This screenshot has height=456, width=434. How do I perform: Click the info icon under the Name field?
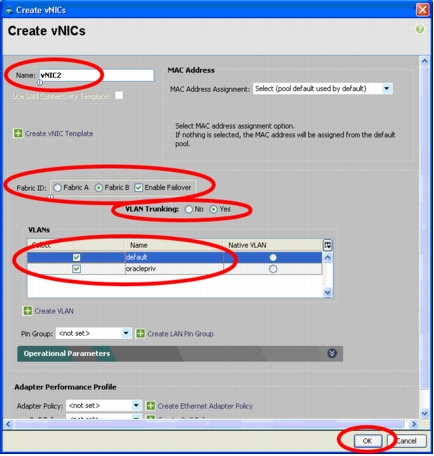(40, 82)
